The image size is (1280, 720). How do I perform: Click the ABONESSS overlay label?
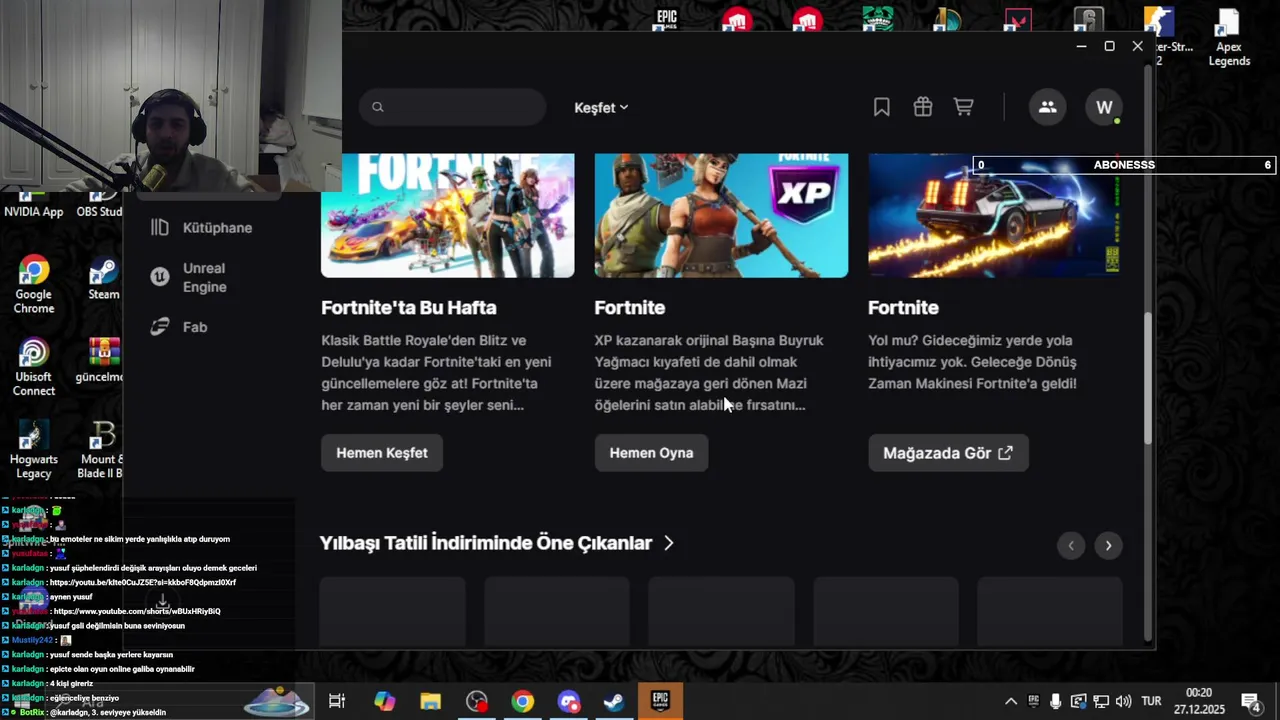pyautogui.click(x=1124, y=165)
